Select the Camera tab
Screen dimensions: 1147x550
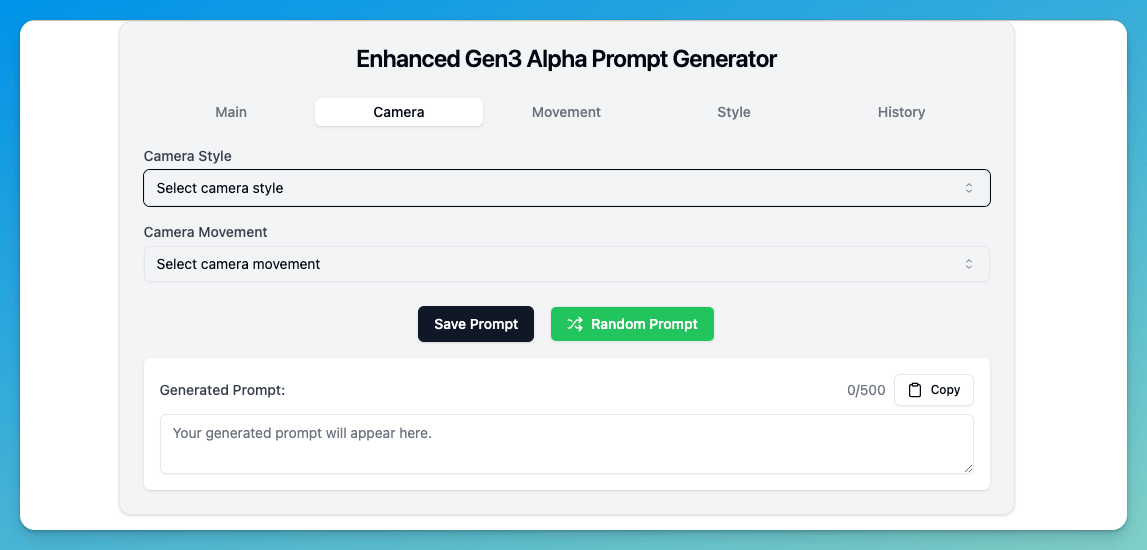pos(399,112)
